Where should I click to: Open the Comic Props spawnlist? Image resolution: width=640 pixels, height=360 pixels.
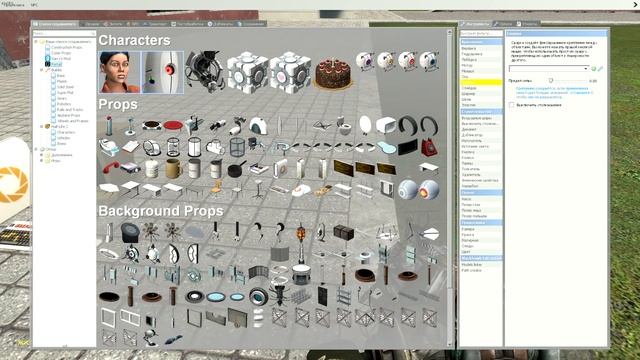pos(61,53)
